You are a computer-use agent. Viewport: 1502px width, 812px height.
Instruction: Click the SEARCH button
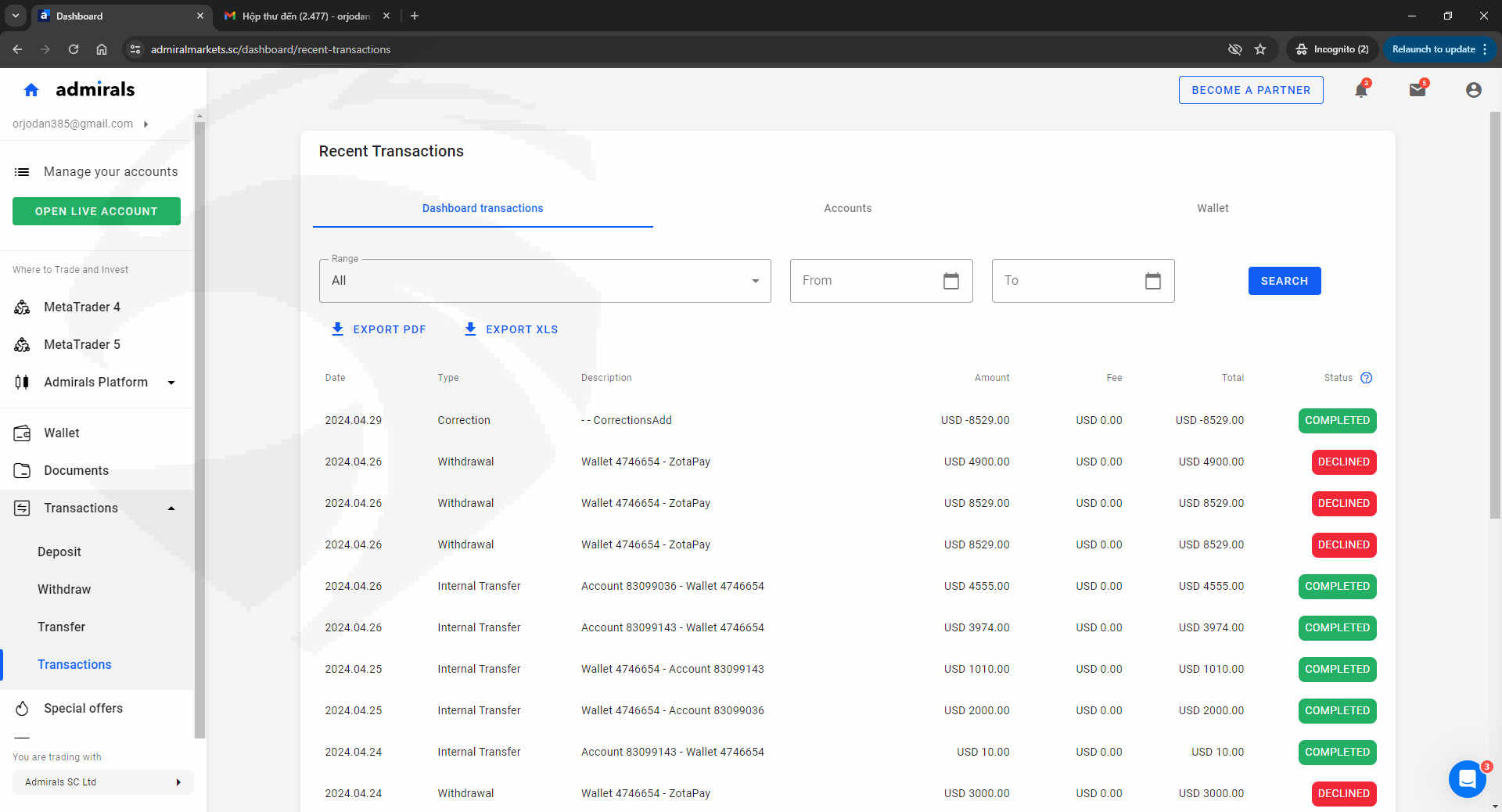tap(1285, 281)
